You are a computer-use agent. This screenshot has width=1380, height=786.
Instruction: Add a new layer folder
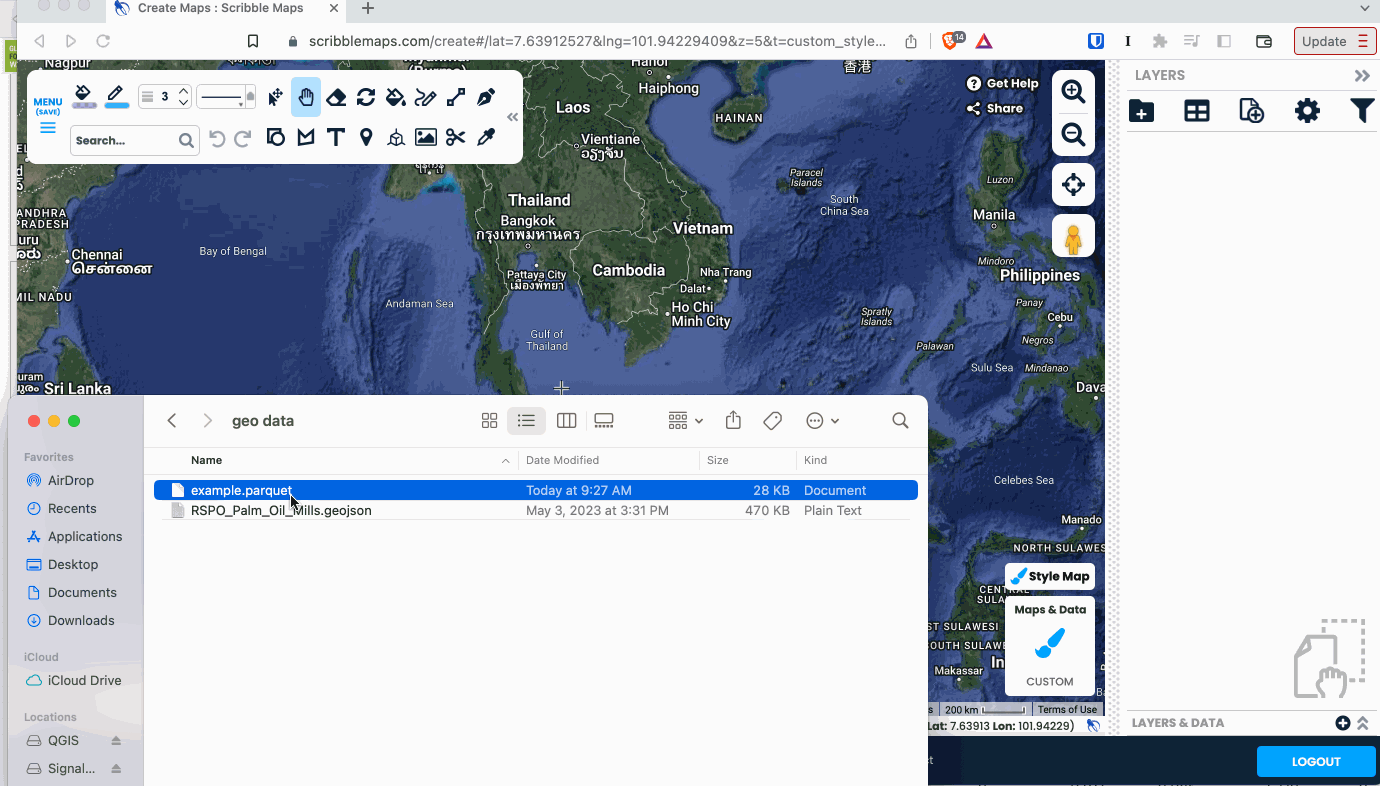tap(1141, 111)
